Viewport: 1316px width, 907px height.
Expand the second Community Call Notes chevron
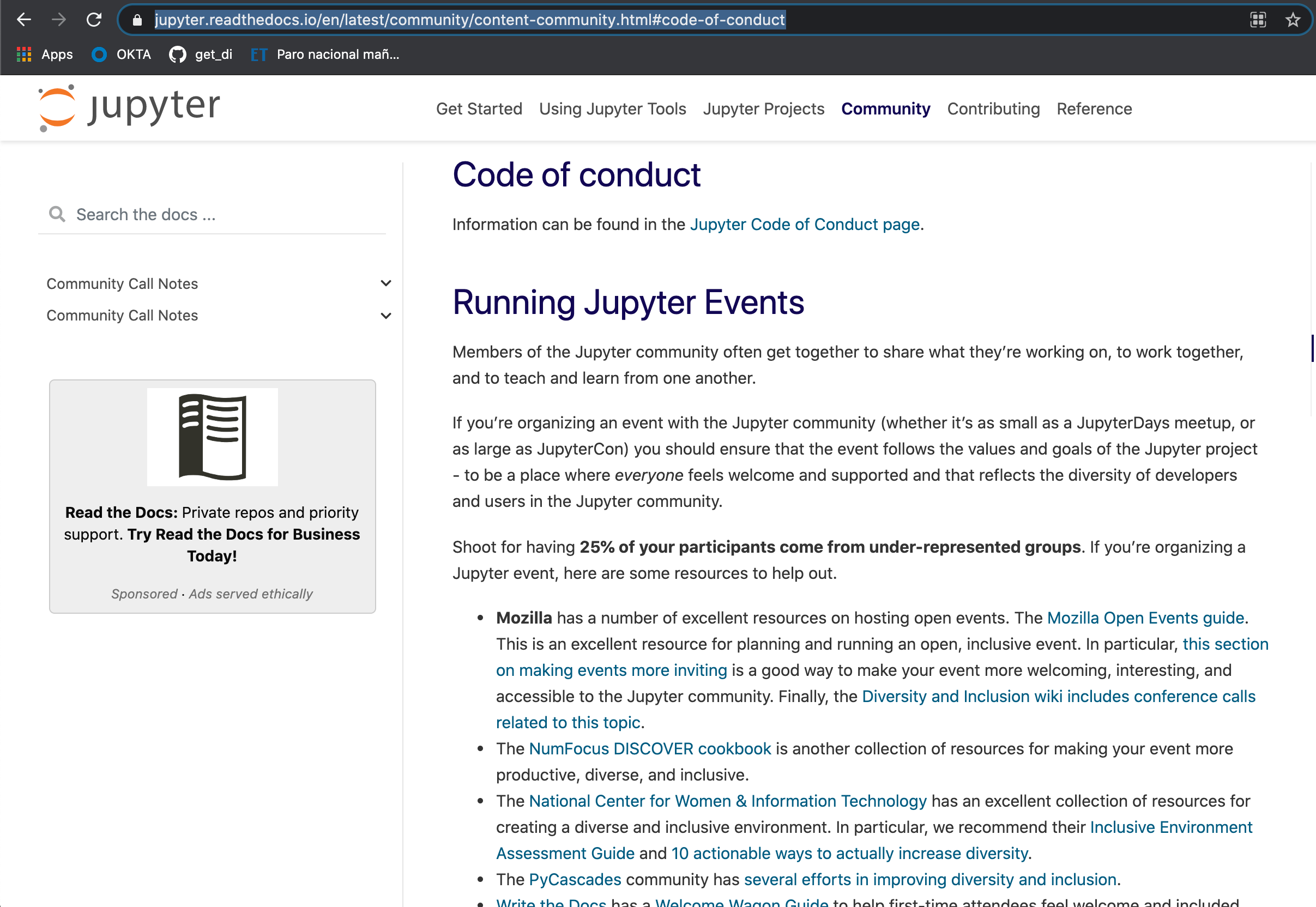pos(386,316)
